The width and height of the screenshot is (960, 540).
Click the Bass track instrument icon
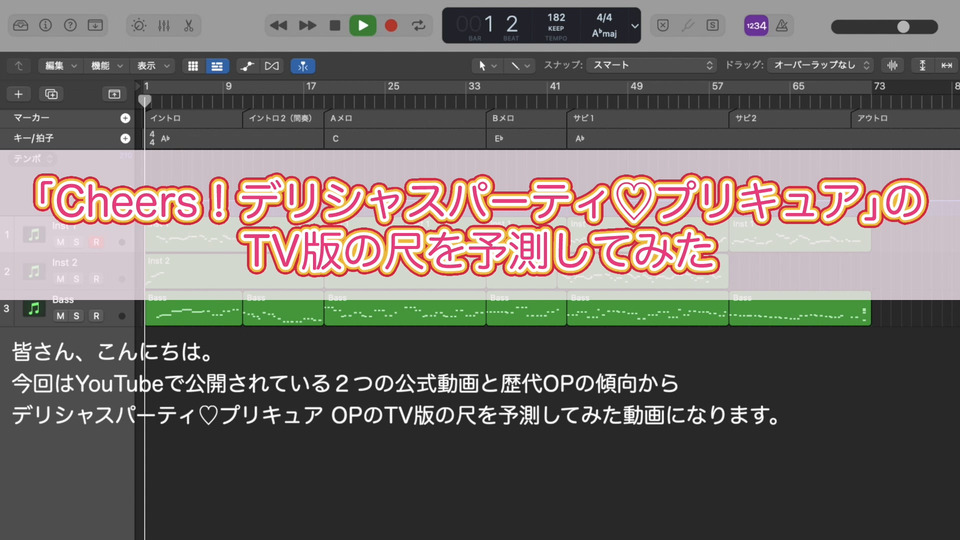[34, 309]
